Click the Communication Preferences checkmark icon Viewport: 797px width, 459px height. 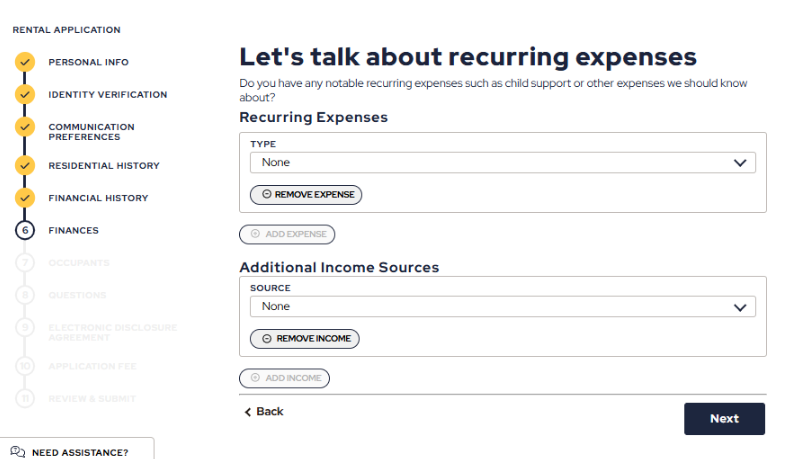coord(24,127)
